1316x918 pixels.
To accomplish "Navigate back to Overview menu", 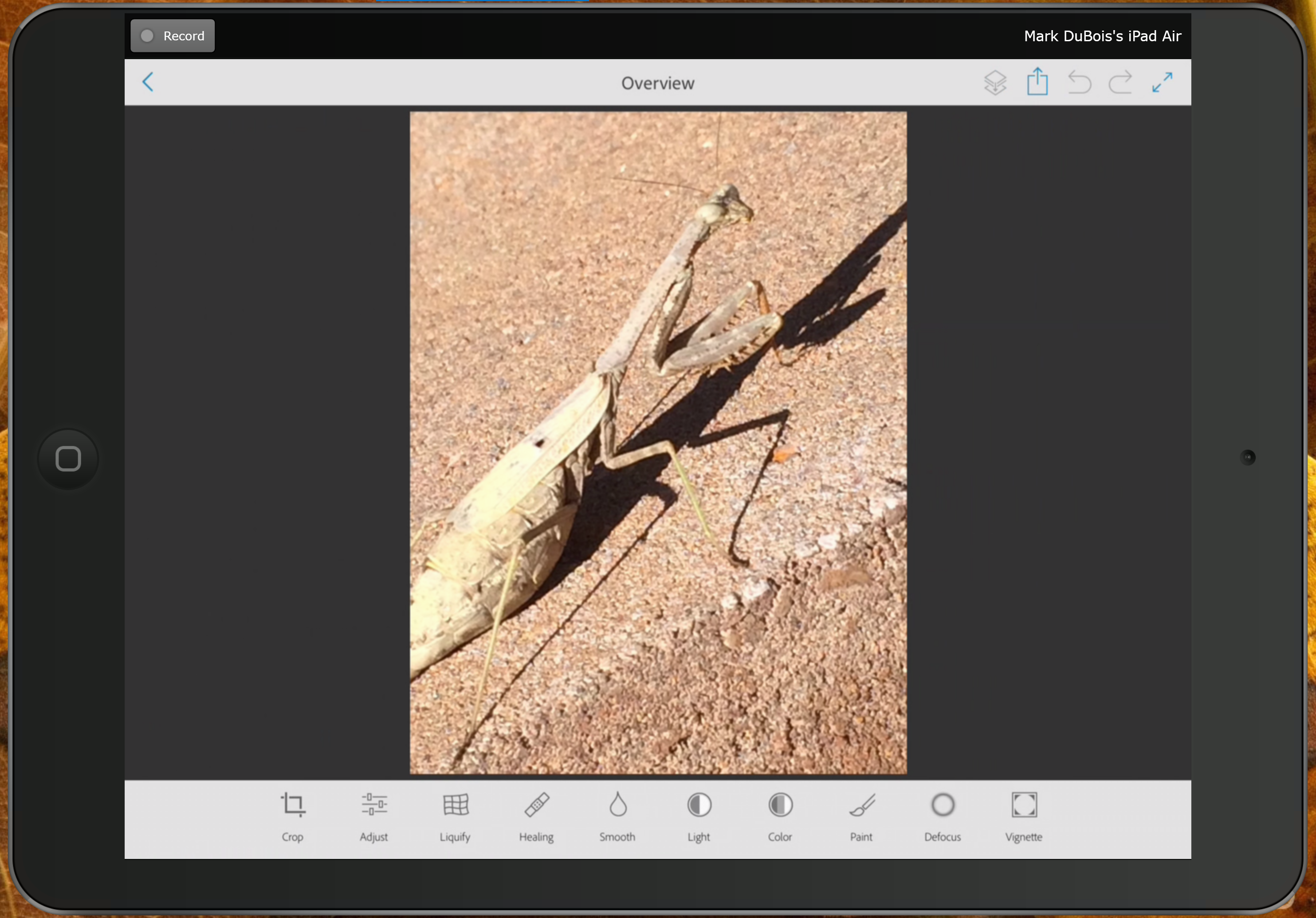I will click(x=149, y=82).
